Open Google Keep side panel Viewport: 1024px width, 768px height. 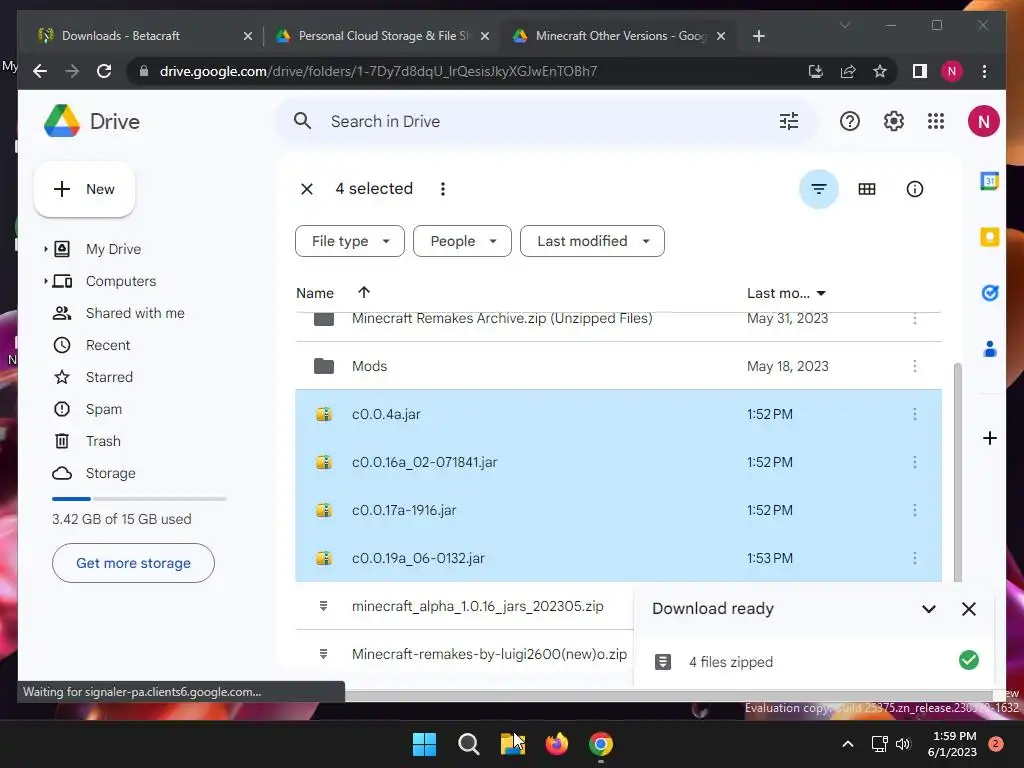(989, 236)
